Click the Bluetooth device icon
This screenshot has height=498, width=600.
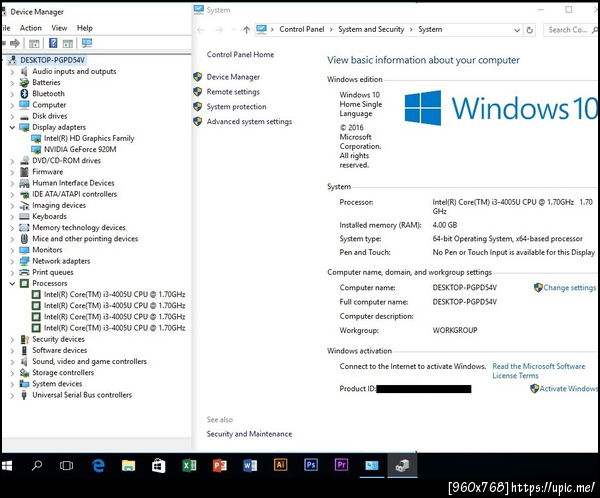point(24,93)
